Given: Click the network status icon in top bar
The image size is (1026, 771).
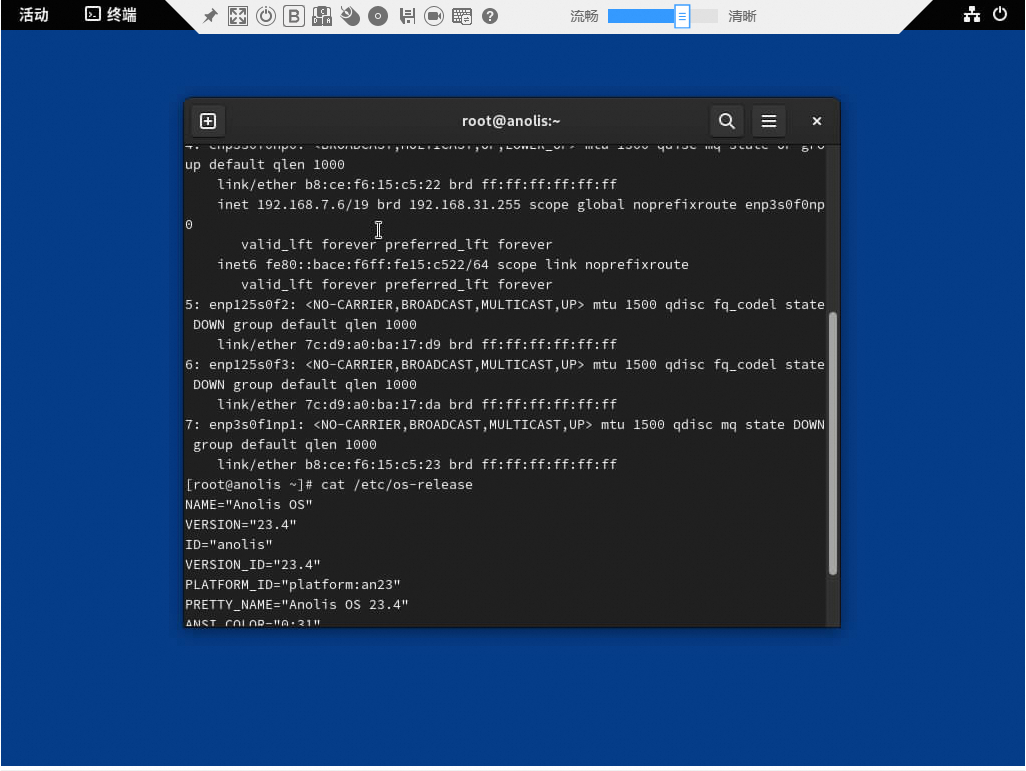Looking at the screenshot, I should (x=971, y=15).
